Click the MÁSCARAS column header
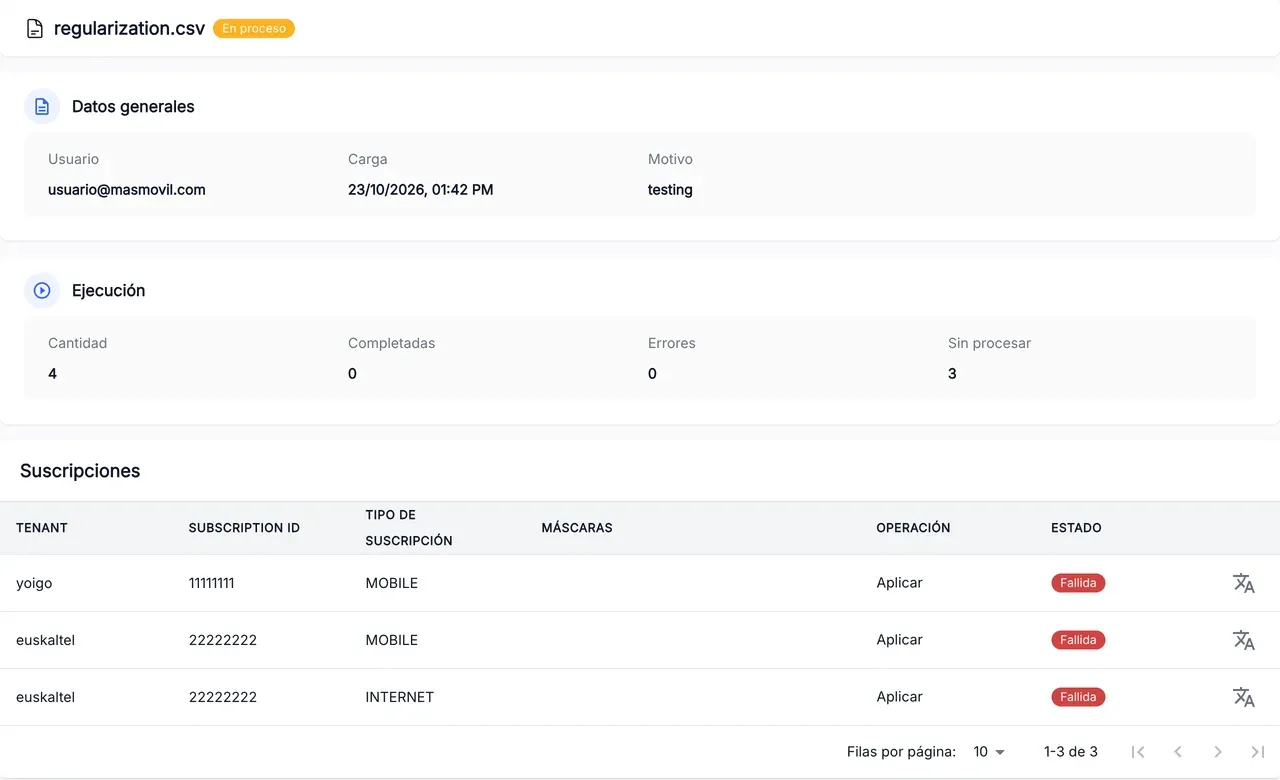The height and width of the screenshot is (780, 1280). [577, 528]
